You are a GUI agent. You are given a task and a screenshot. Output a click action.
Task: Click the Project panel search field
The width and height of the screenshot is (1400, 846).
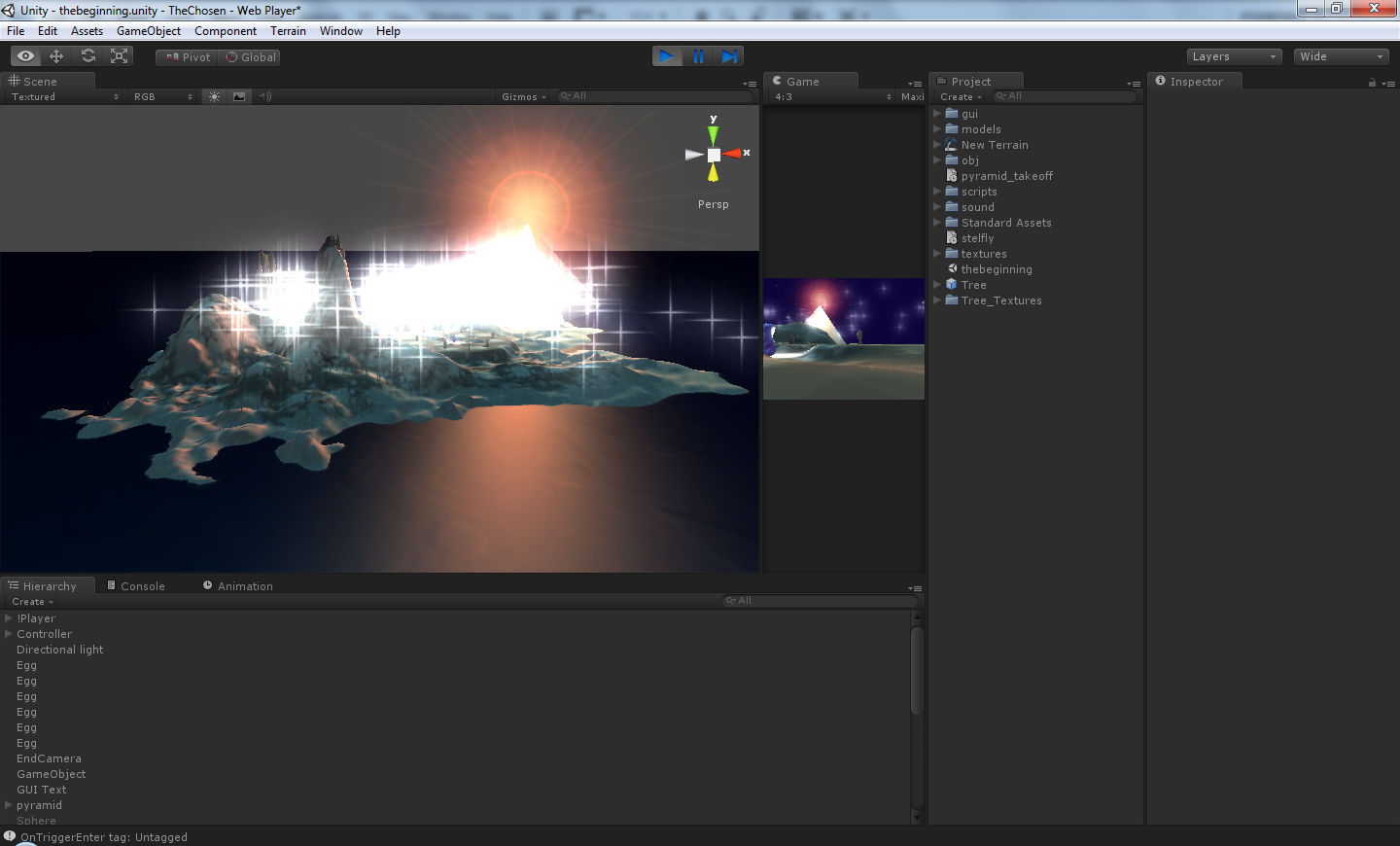(1064, 96)
